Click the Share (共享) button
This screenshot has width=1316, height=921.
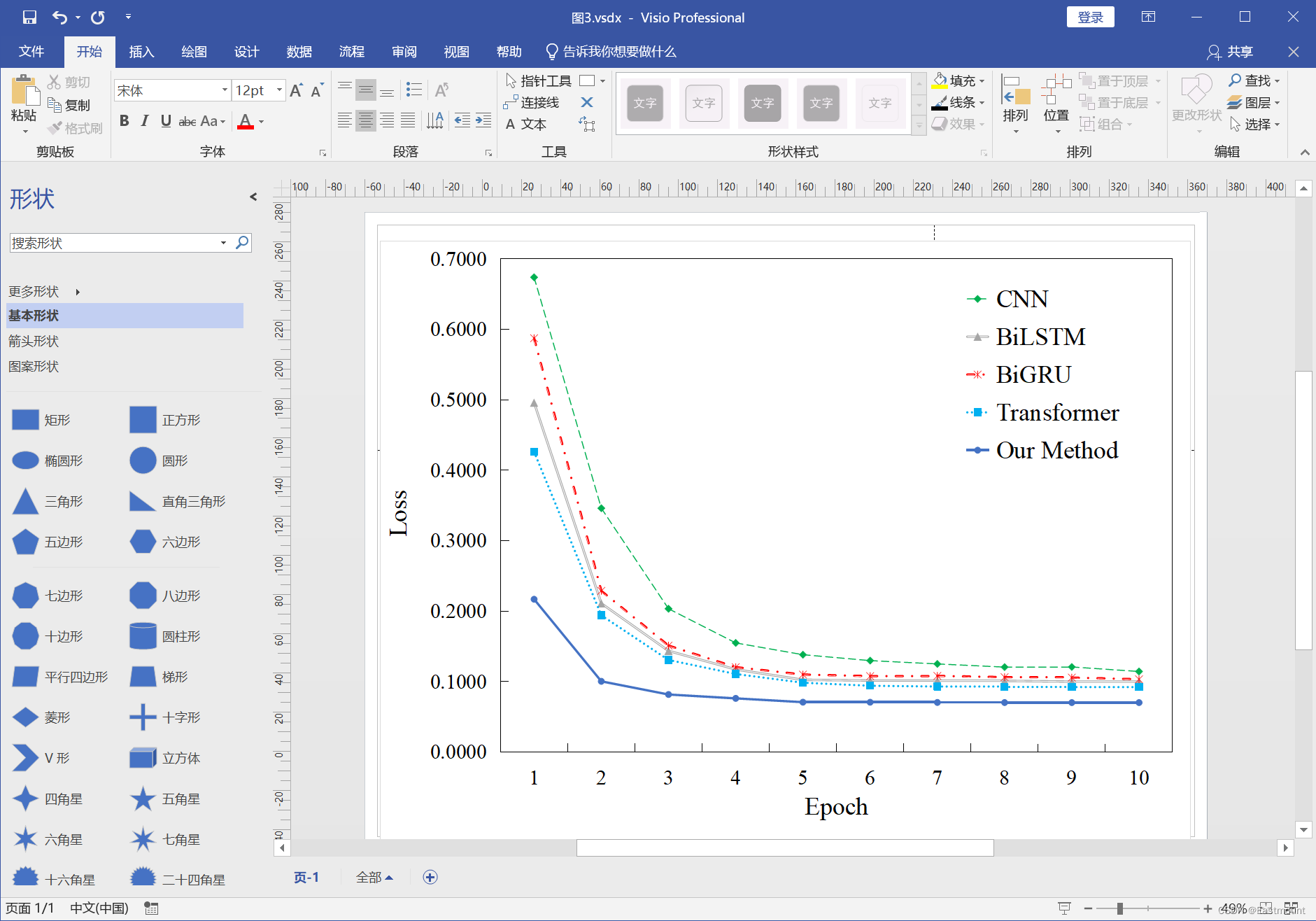coord(1230,52)
